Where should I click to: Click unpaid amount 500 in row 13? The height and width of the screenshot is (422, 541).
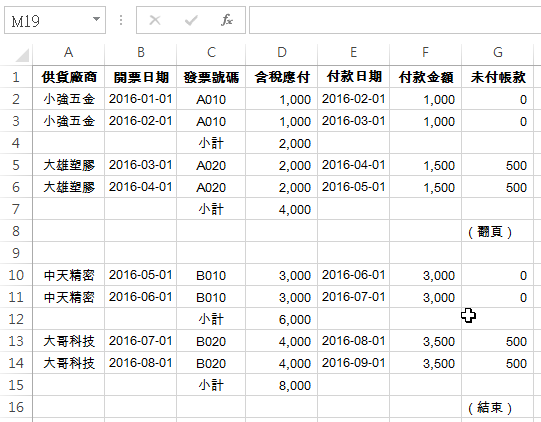coord(498,341)
